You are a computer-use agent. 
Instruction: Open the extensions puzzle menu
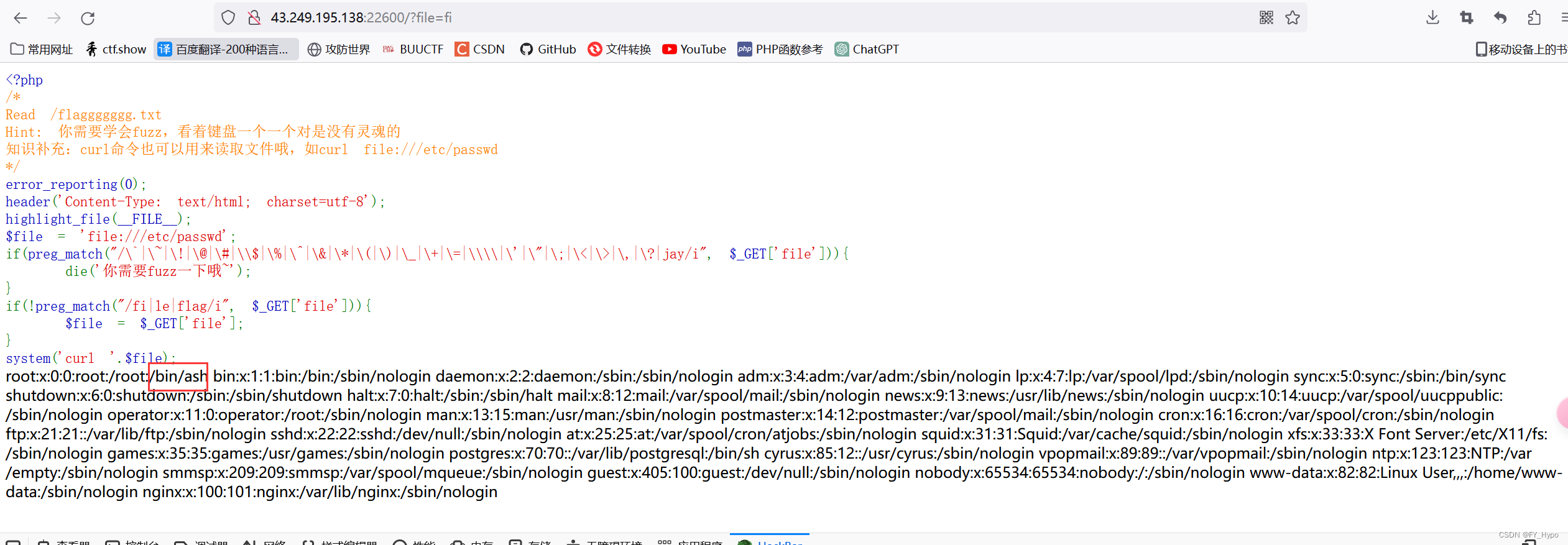pos(1534,17)
